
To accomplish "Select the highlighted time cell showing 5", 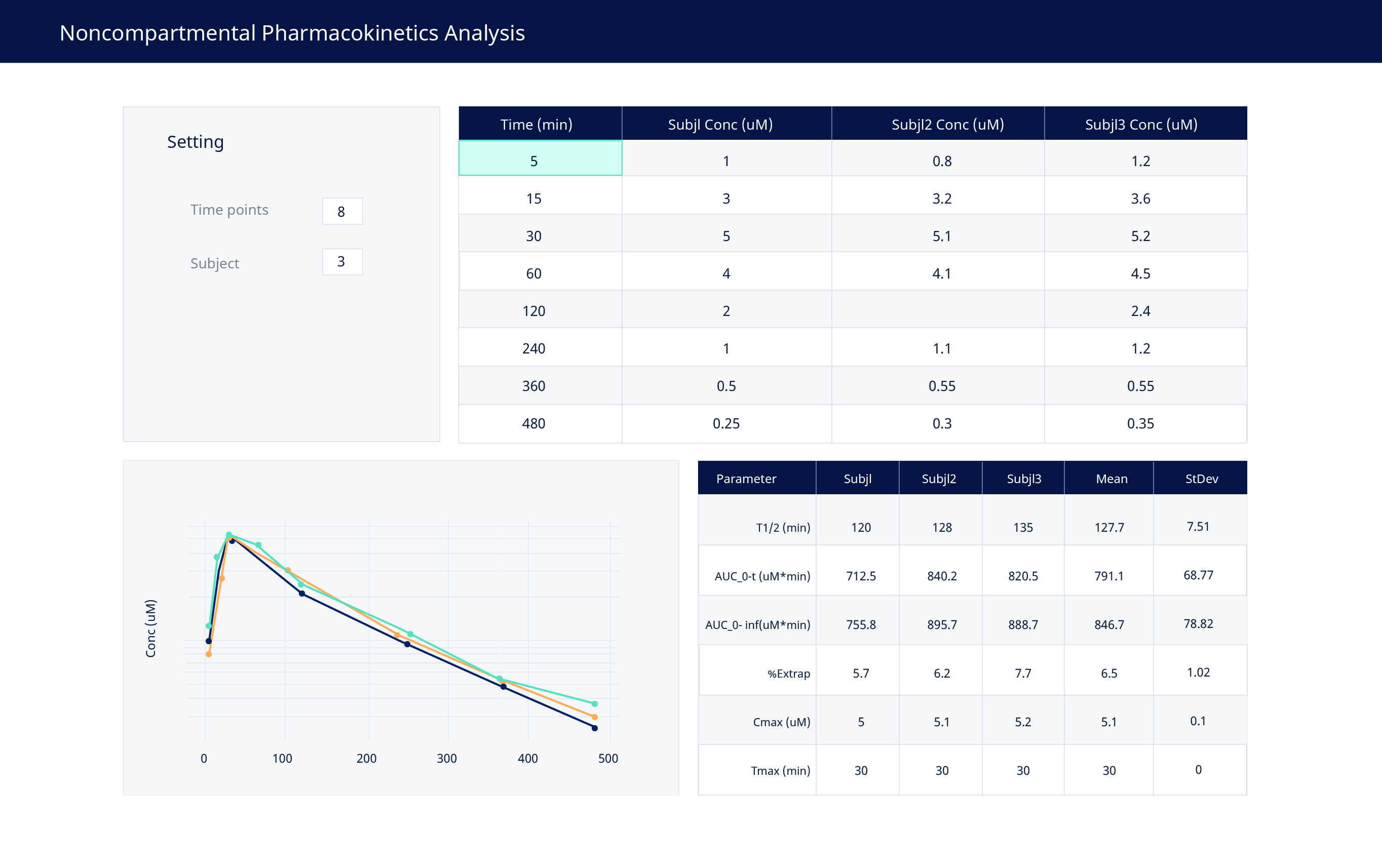I will point(540,158).
